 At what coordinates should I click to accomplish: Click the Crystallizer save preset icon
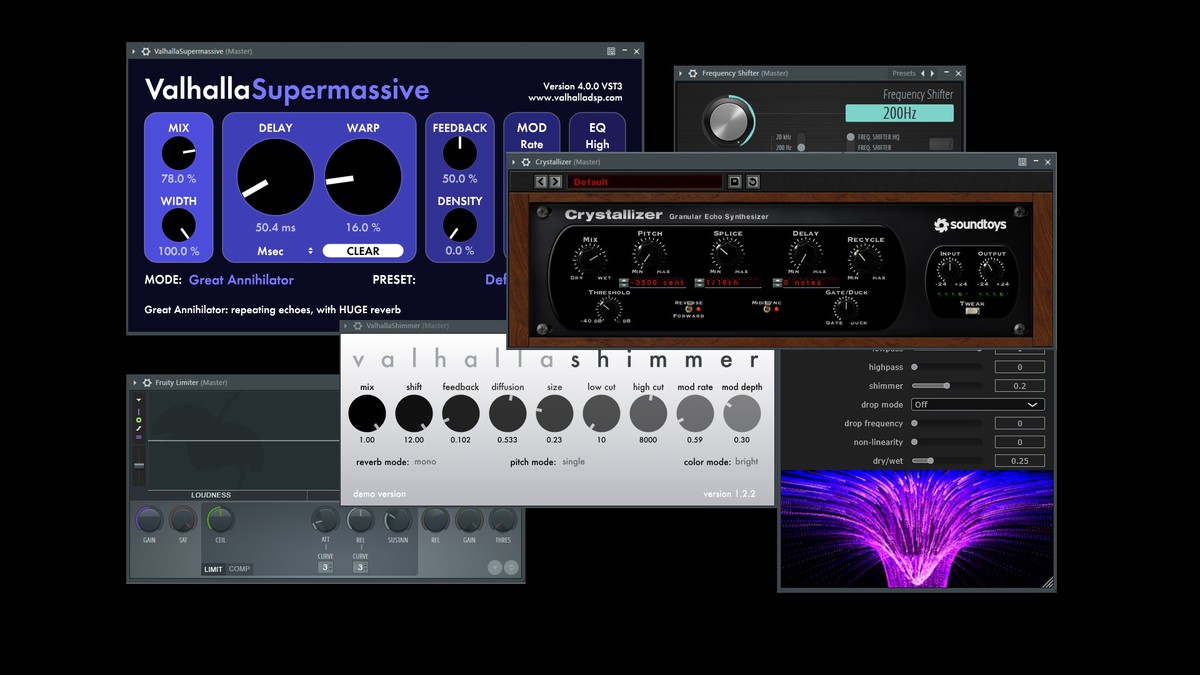point(734,182)
